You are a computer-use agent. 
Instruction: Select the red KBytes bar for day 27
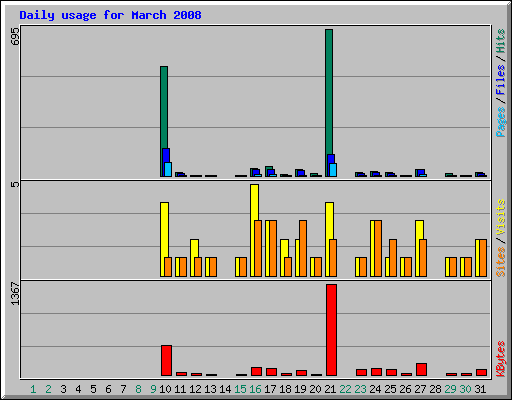tap(421, 370)
